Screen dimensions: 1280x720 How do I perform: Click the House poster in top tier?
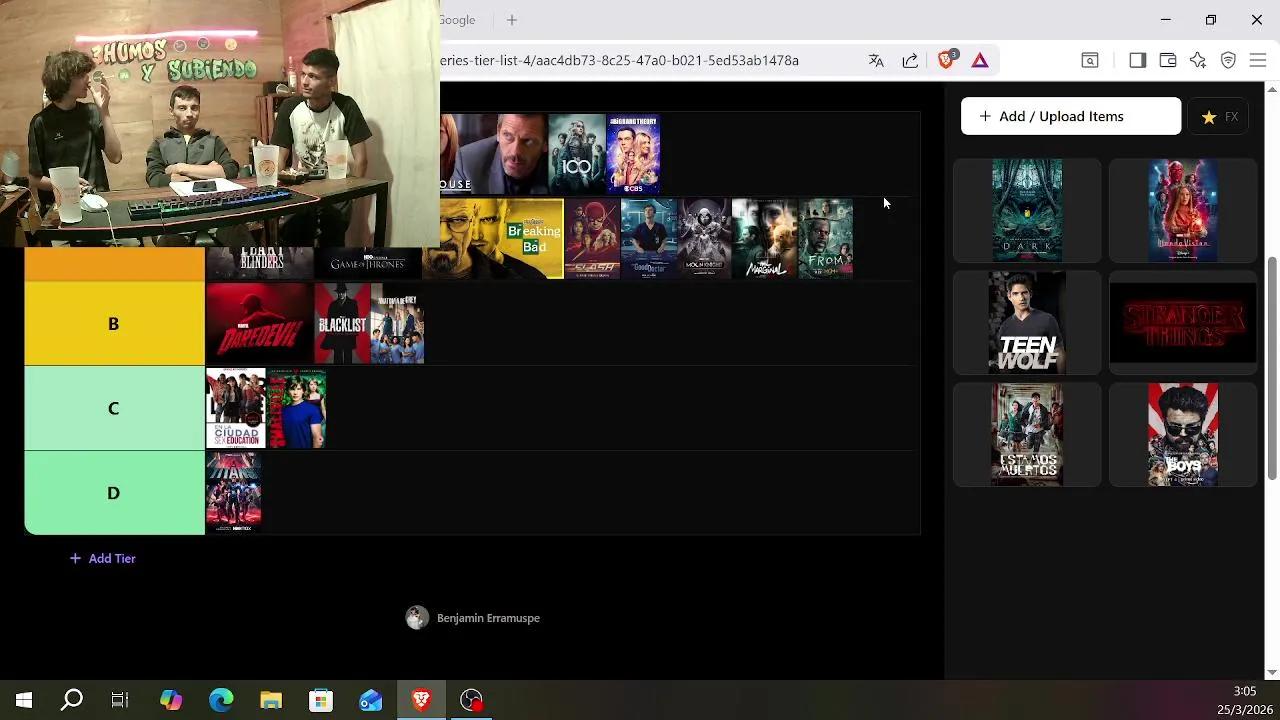(x=493, y=154)
